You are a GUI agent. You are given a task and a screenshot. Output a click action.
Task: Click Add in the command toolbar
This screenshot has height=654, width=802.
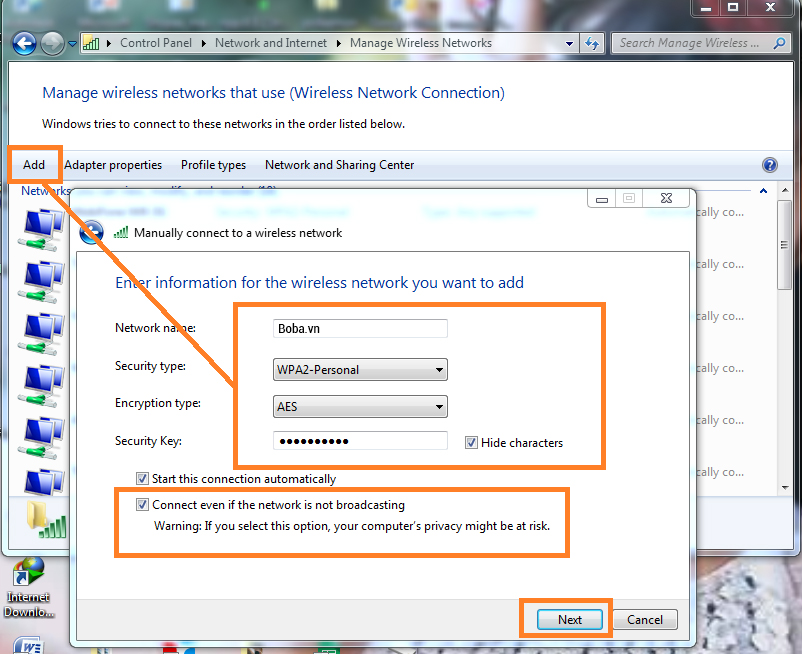point(34,165)
